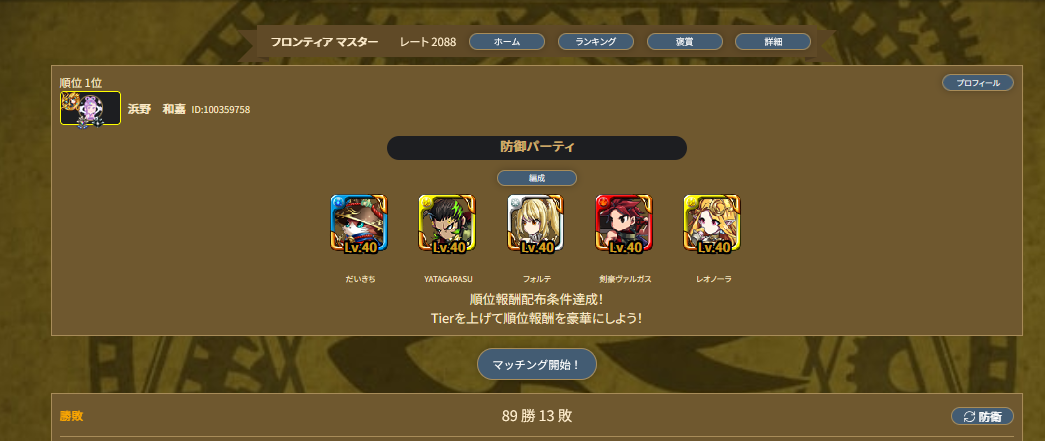The image size is (1045, 441).
Task: Select the フォルテ unit icon
Action: pyautogui.click(x=536, y=224)
